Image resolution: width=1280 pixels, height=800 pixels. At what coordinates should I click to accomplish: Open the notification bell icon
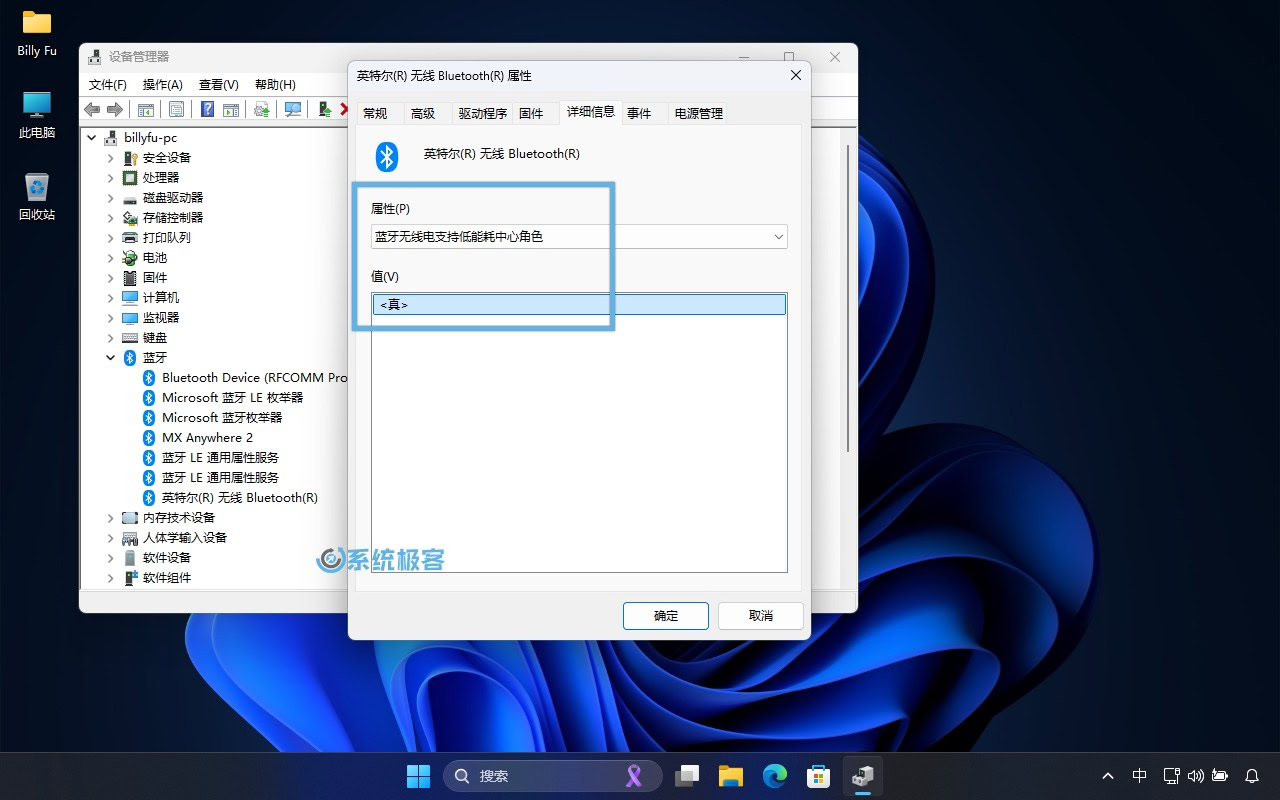1252,776
